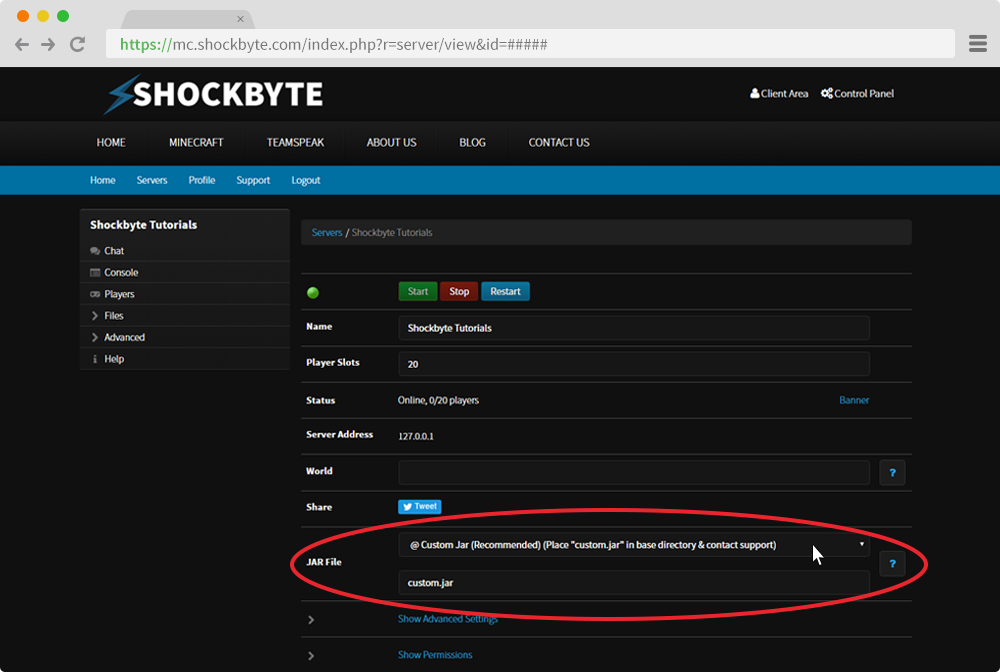Open Chat in sidebar
The width and height of the screenshot is (1000, 672).
[185, 251]
